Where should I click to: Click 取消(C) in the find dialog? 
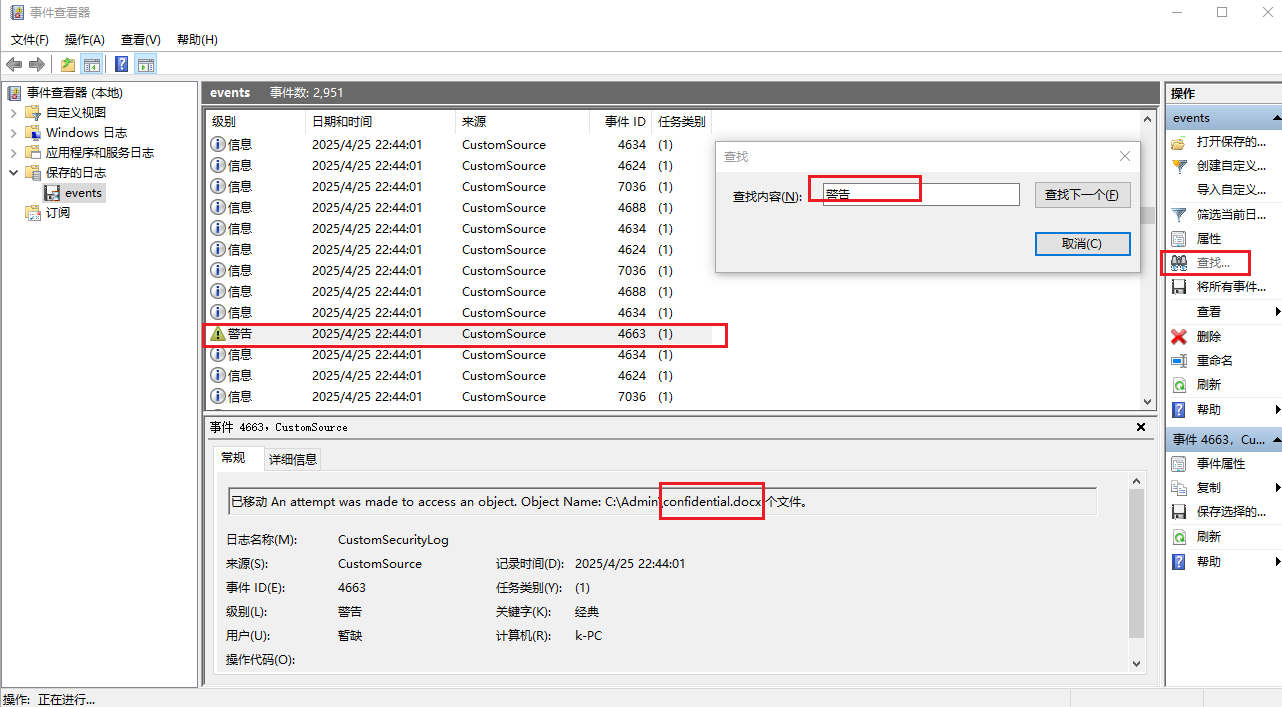coord(1081,244)
